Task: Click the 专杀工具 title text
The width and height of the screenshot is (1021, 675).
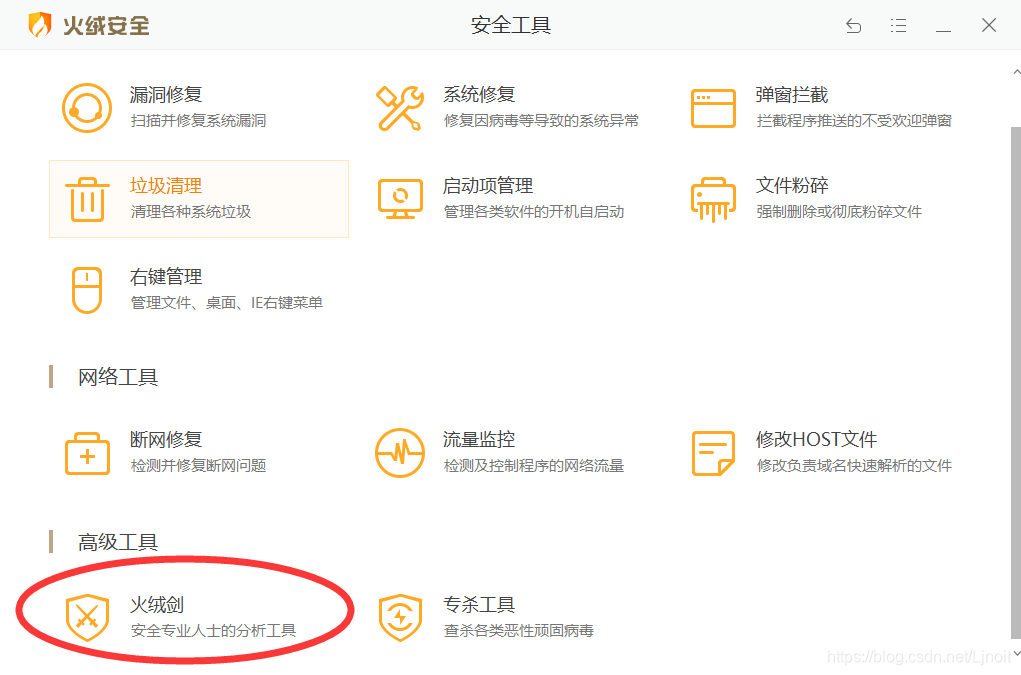Action: pos(479,604)
